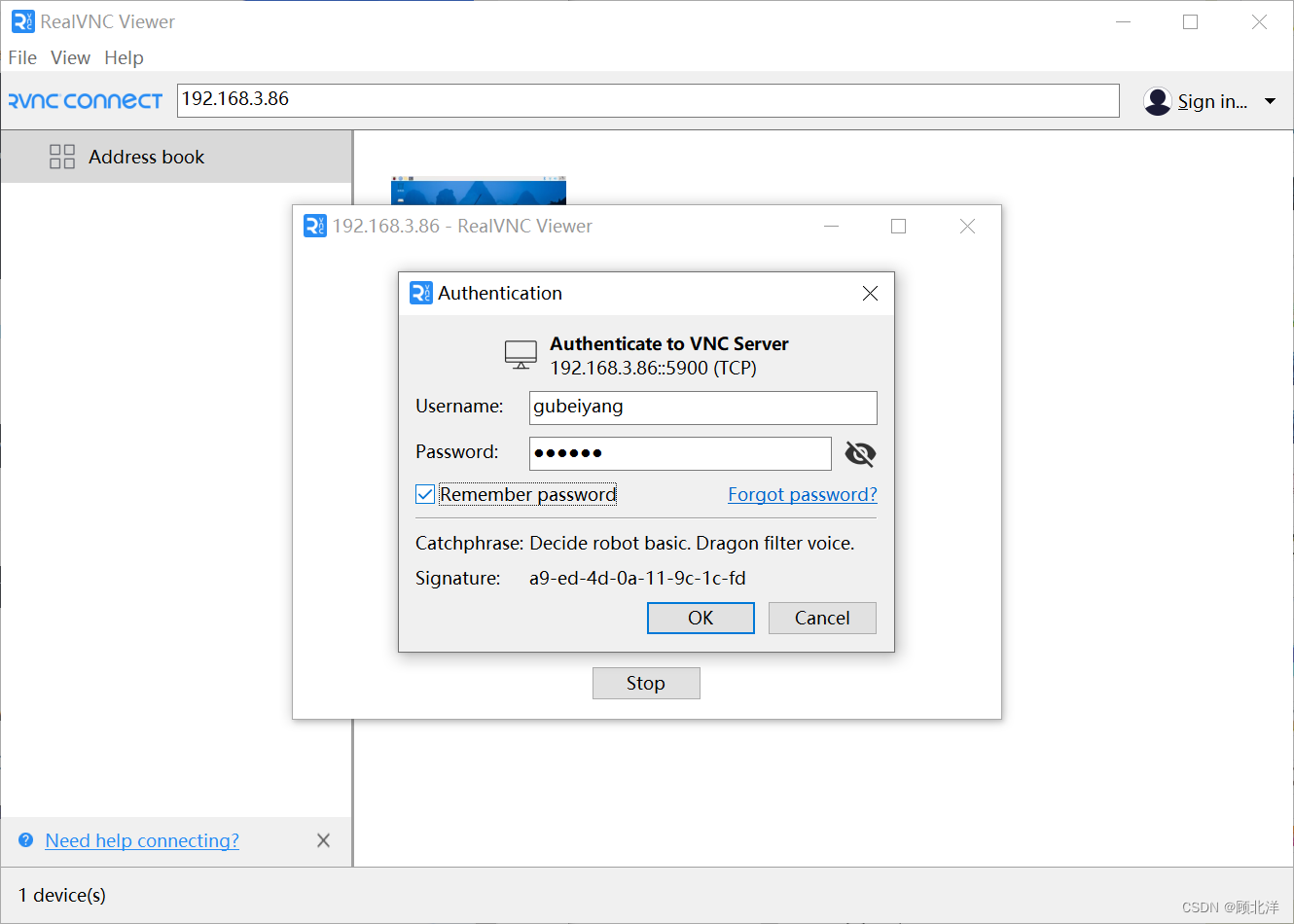Click the monitor icon beside Authenticate to VNC Server
Screen dimensions: 1294x924
pos(521,355)
